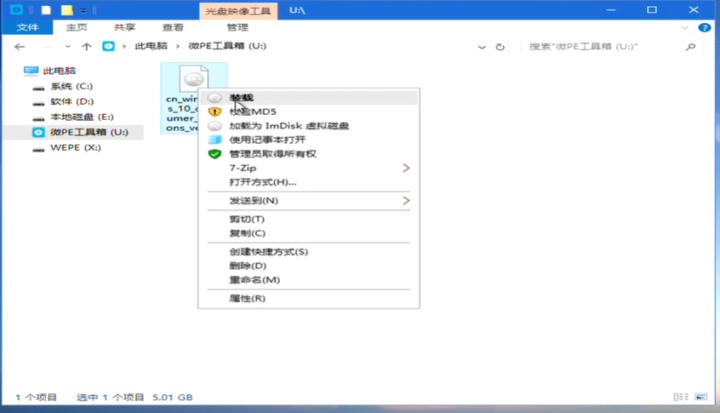Image resolution: width=720 pixels, height=413 pixels.
Task: Click the green shield ownership icon
Action: [214, 154]
